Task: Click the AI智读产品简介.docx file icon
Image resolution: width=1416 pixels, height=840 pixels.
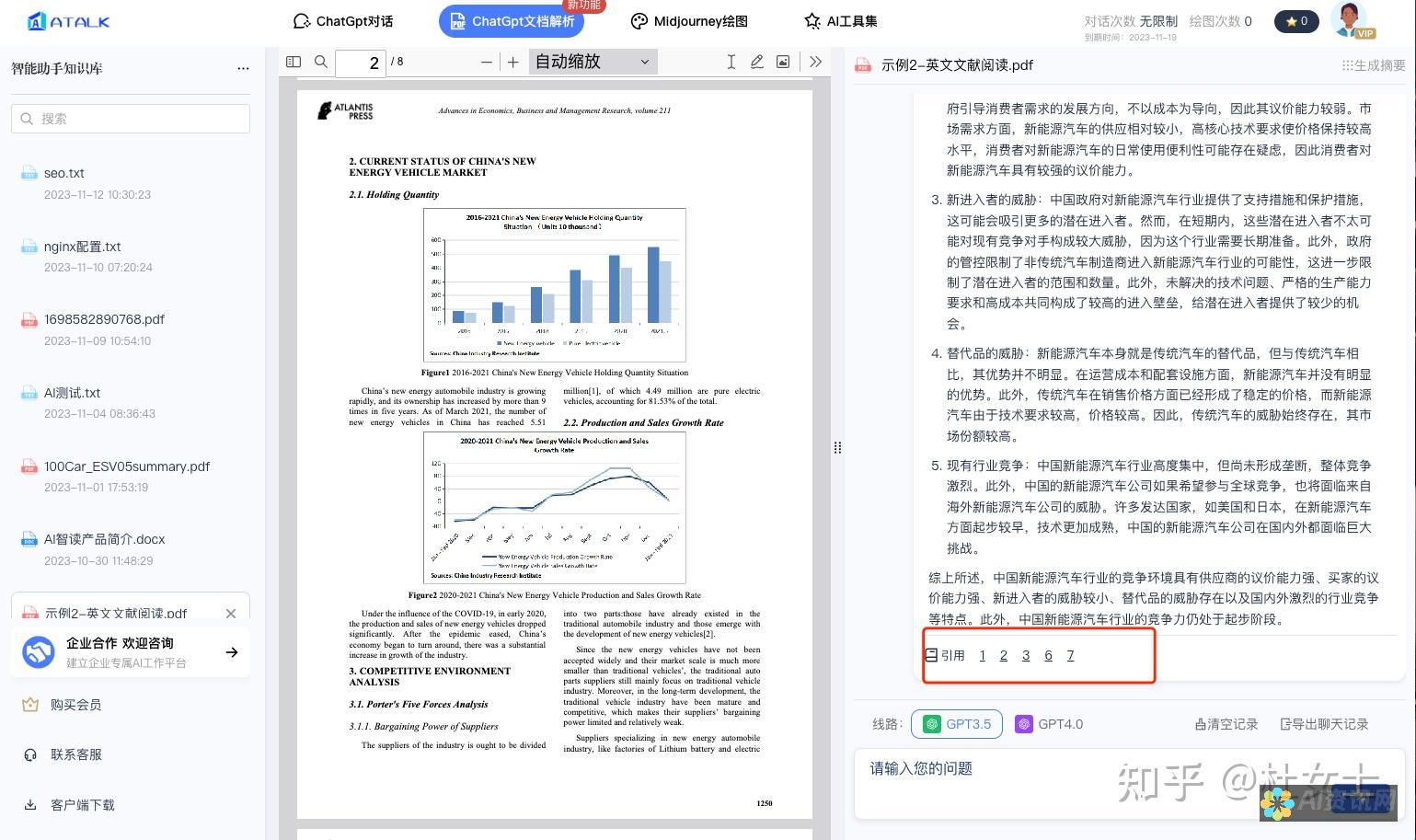Action: (29, 539)
